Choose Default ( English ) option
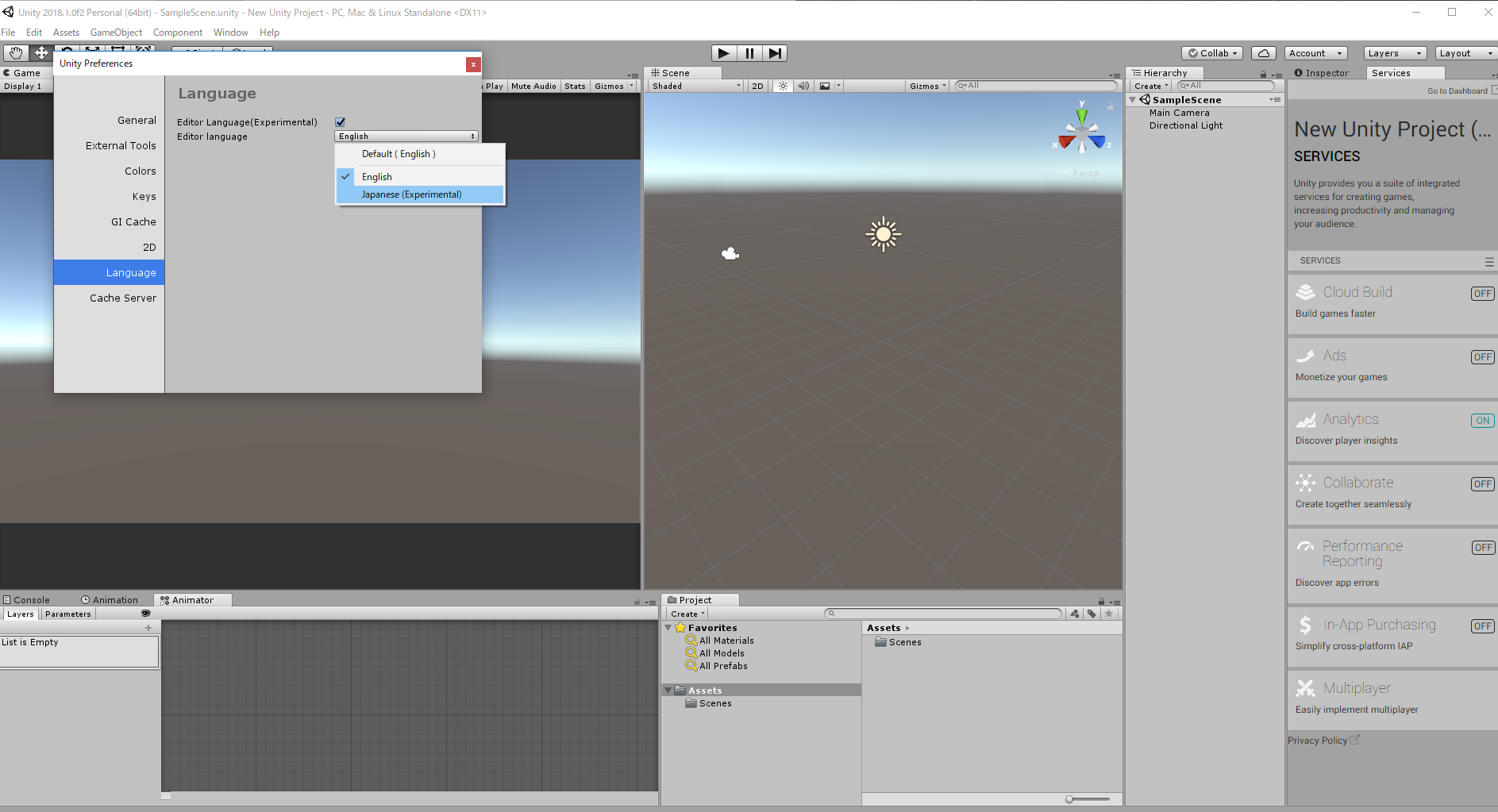The image size is (1498, 812). point(420,154)
